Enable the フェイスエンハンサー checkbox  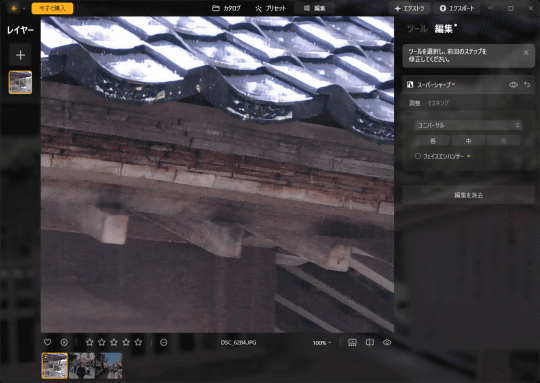[418, 156]
